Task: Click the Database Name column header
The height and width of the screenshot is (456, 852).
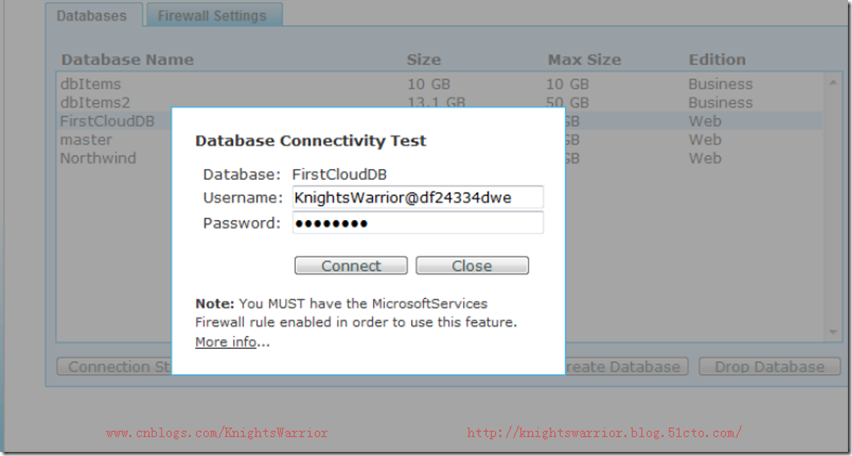Action: click(x=127, y=60)
